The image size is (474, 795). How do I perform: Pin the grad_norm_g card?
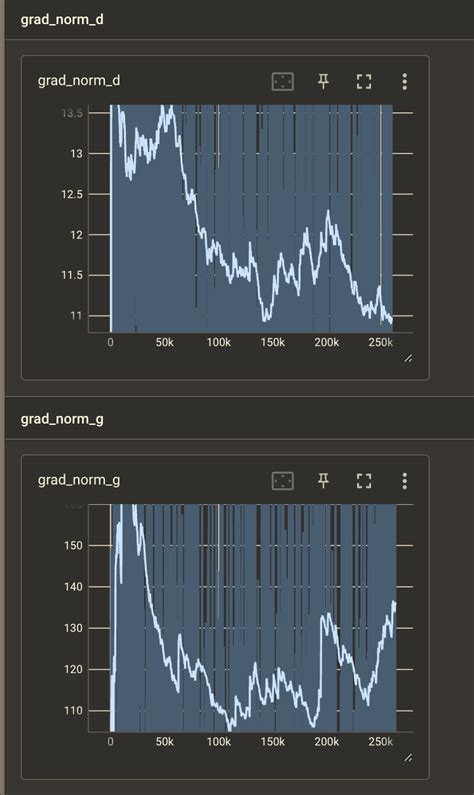[x=323, y=481]
